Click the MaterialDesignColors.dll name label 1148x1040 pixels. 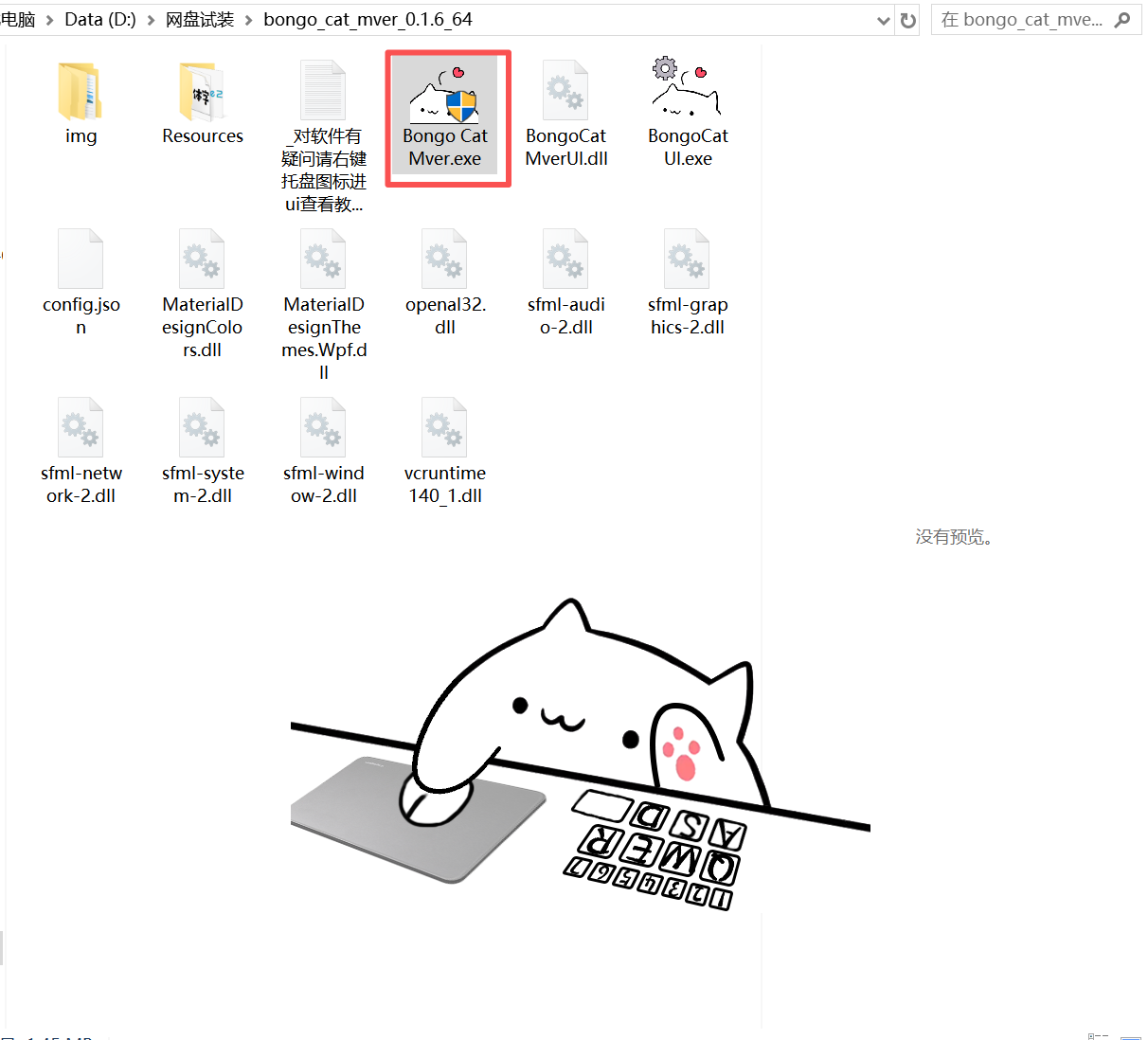tap(203, 328)
